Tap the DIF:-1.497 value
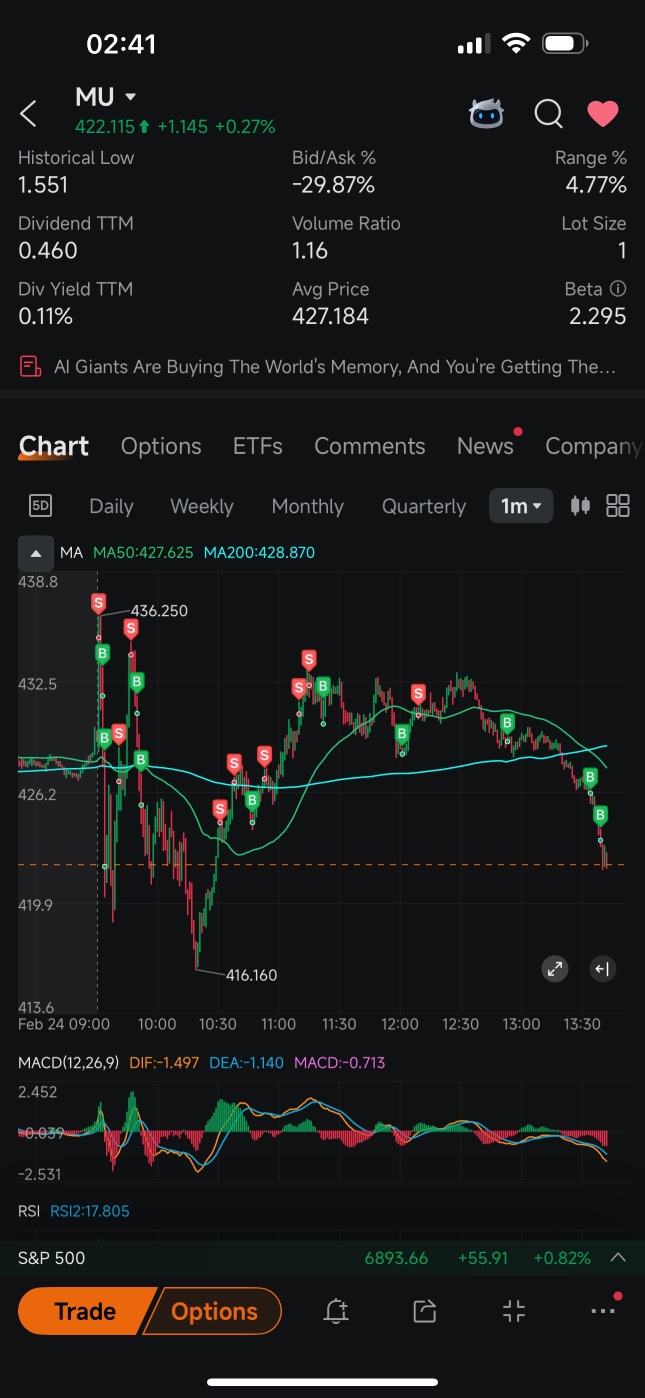The height and width of the screenshot is (1398, 645). [165, 1062]
